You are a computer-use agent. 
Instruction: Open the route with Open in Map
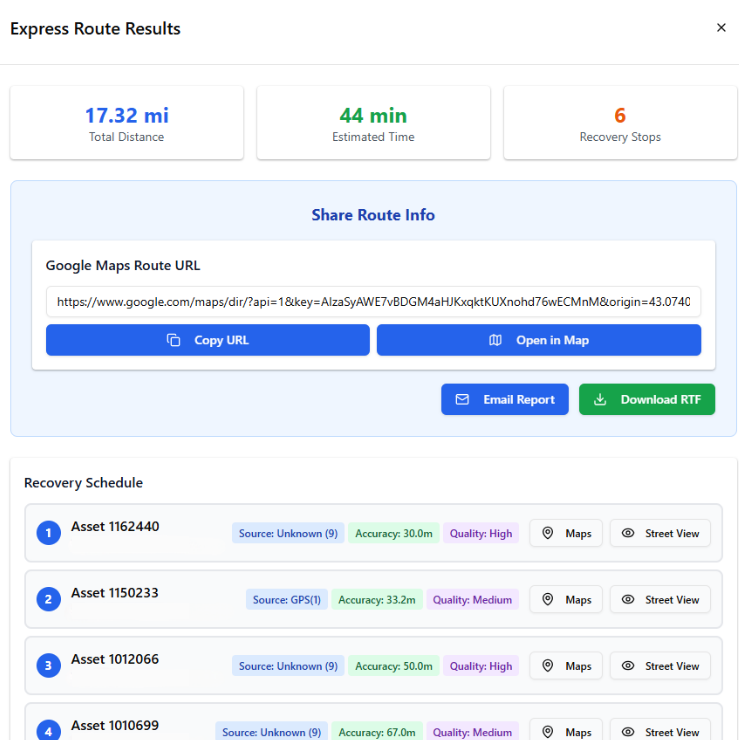(x=538, y=340)
